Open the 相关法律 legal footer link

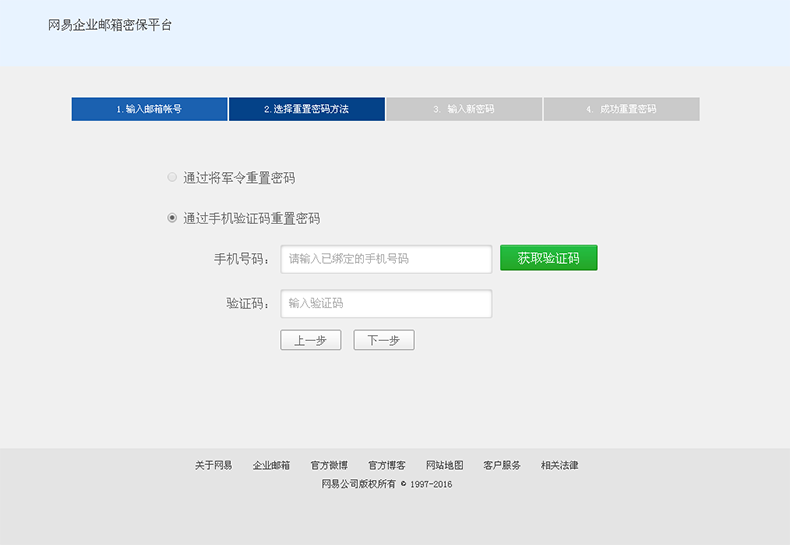coord(560,465)
